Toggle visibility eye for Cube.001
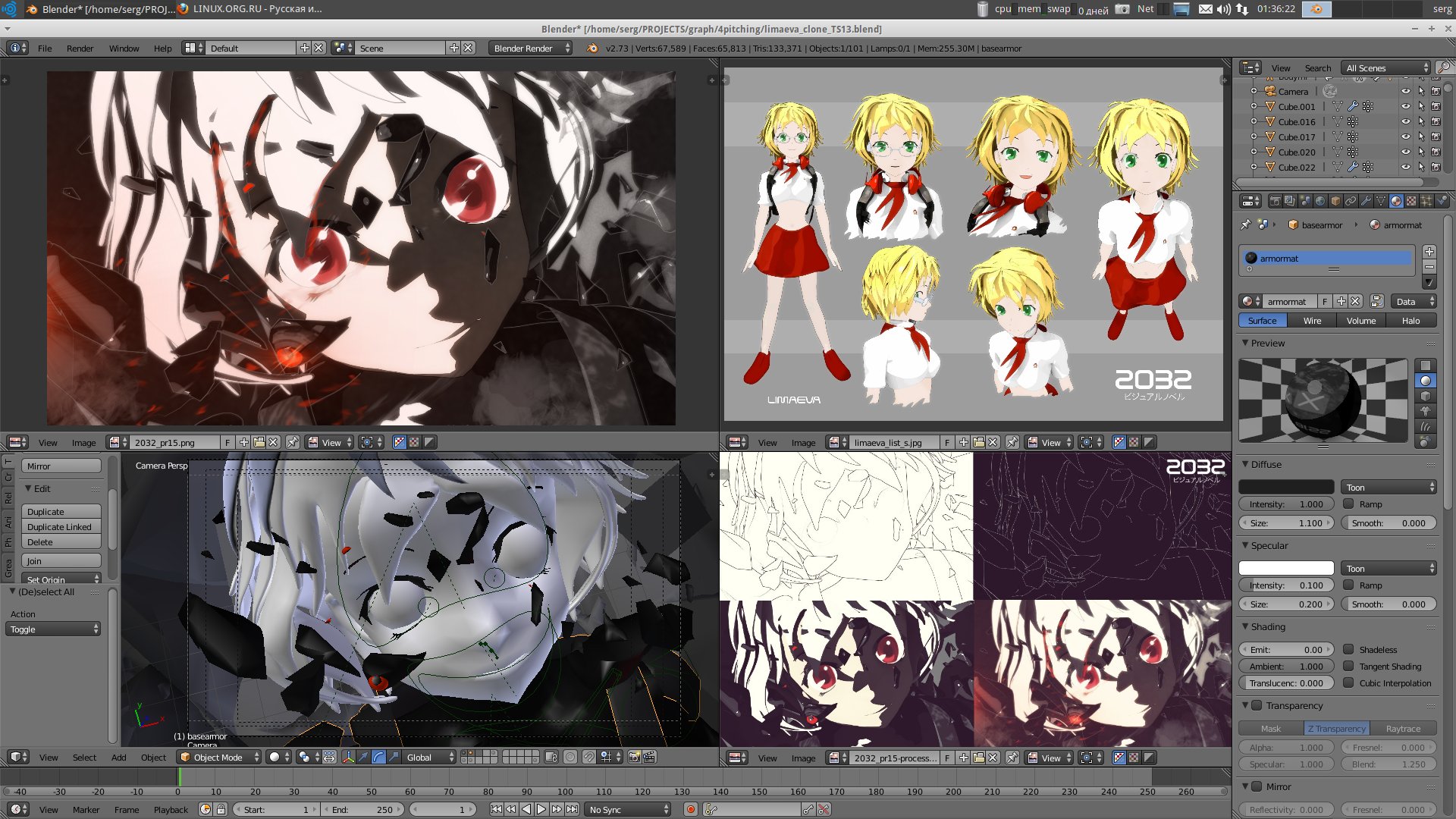Viewport: 1456px width, 819px height. [1405, 107]
